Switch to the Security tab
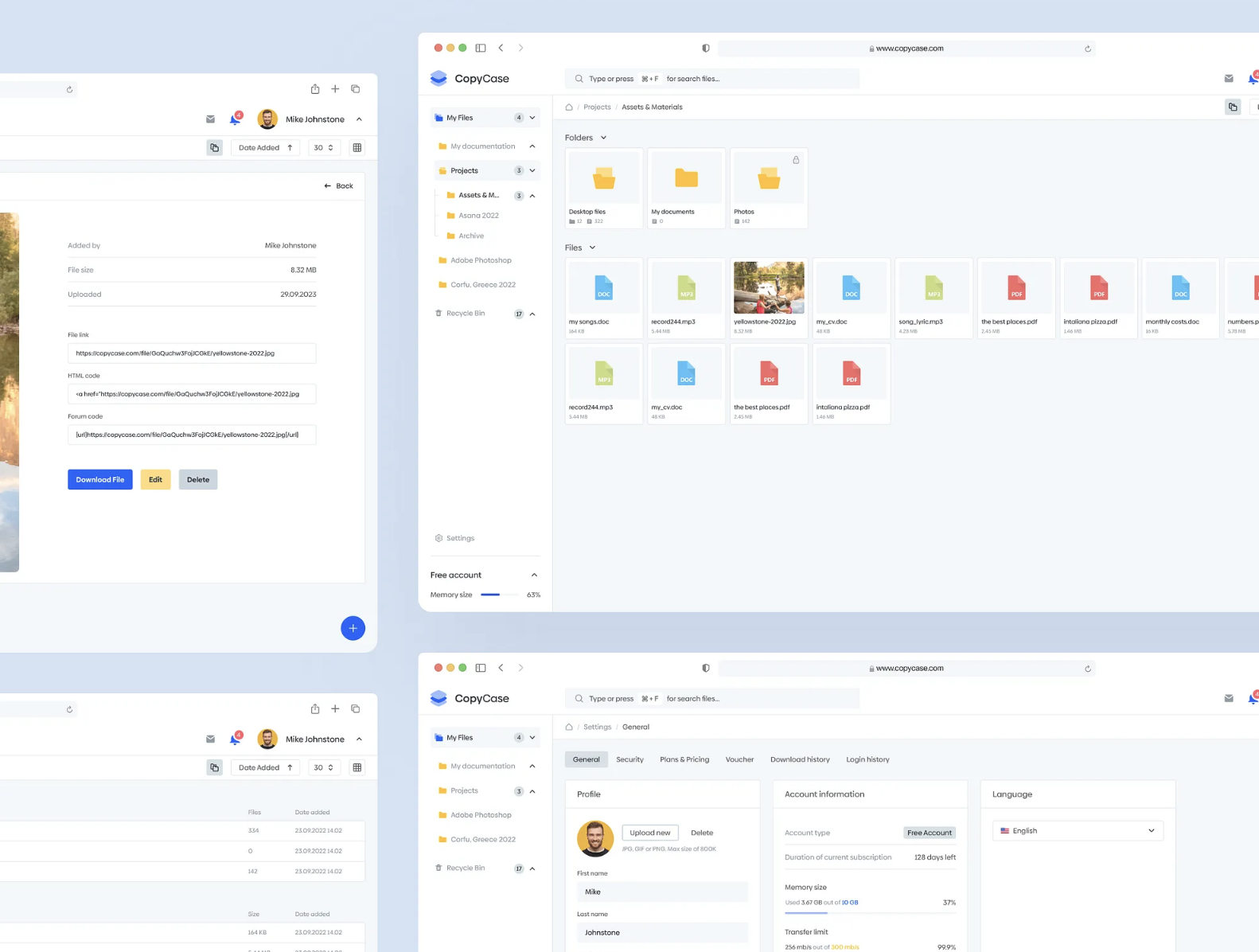Viewport: 1259px width, 952px height. 629,759
